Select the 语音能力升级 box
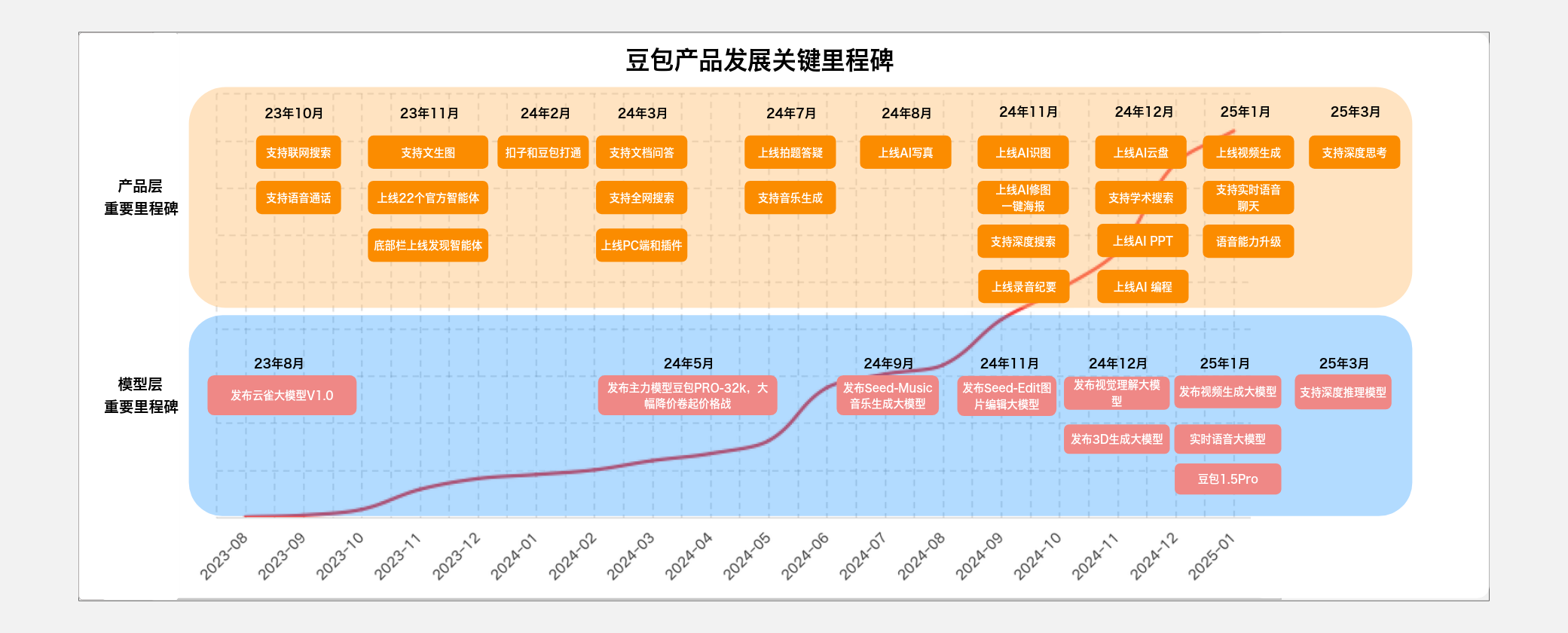 pyautogui.click(x=1249, y=241)
